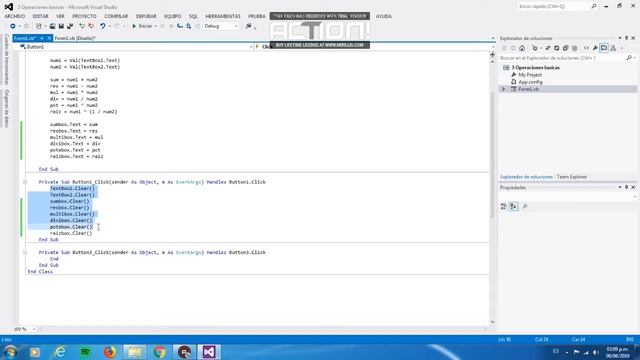The image size is (640, 360).
Task: Click the editor vertical scrollbar
Action: pos(492,155)
